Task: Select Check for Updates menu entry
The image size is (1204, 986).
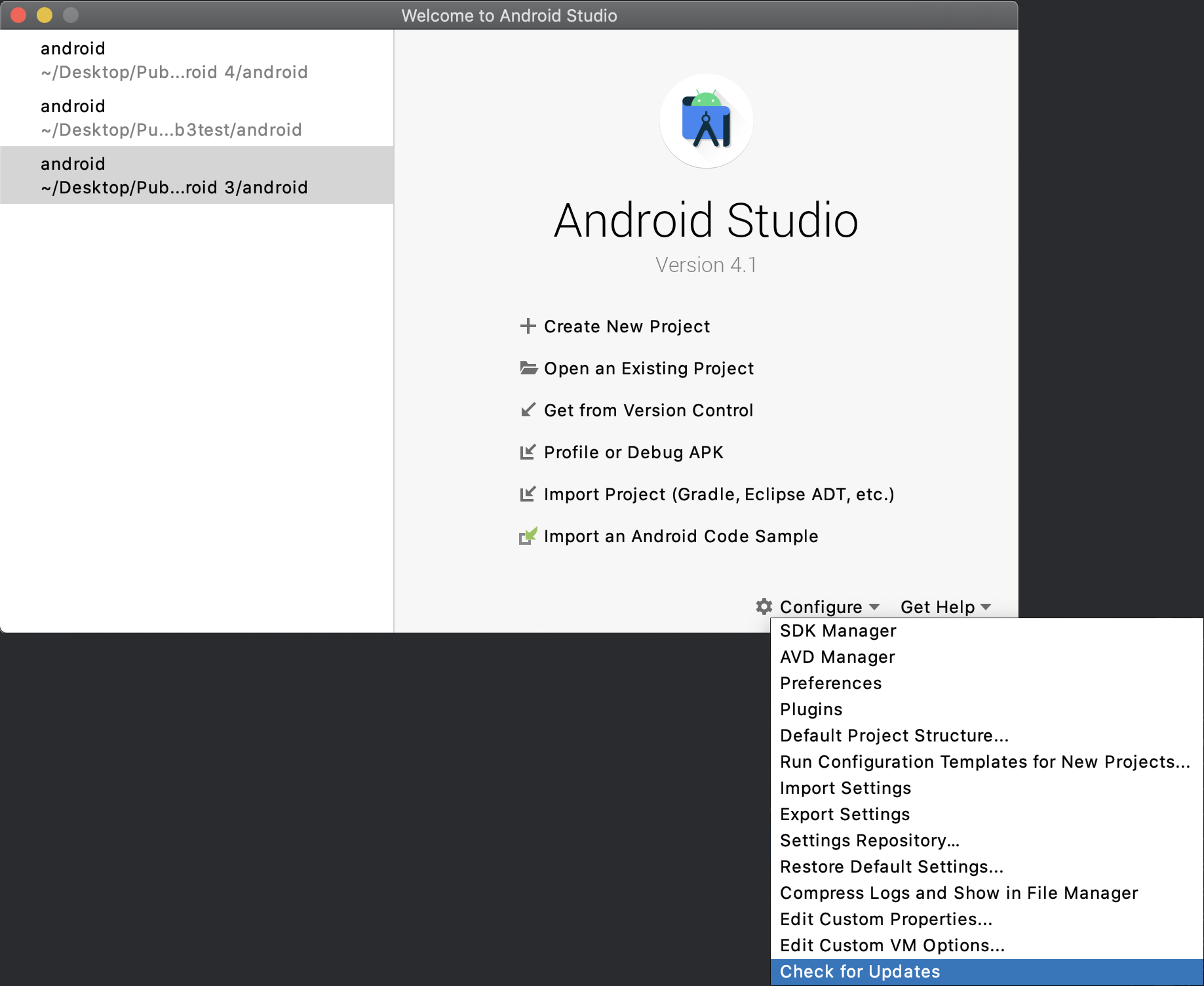Action: (x=987, y=972)
